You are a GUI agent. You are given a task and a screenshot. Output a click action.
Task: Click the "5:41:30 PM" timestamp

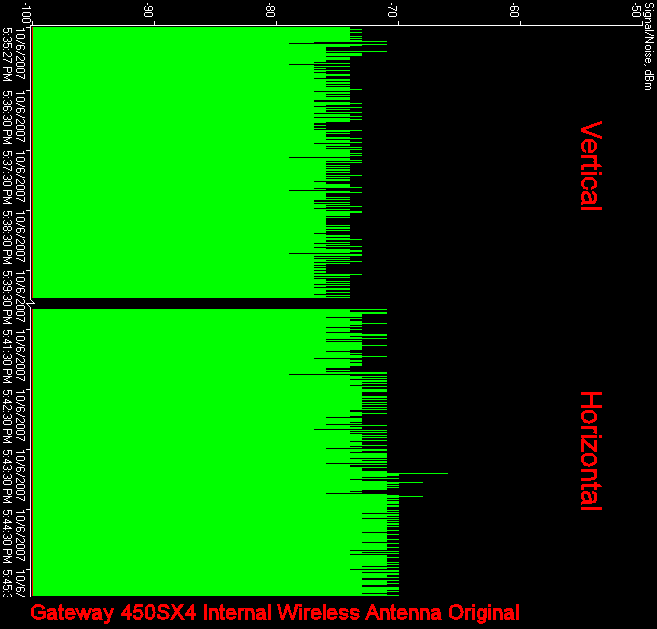pos(7,357)
